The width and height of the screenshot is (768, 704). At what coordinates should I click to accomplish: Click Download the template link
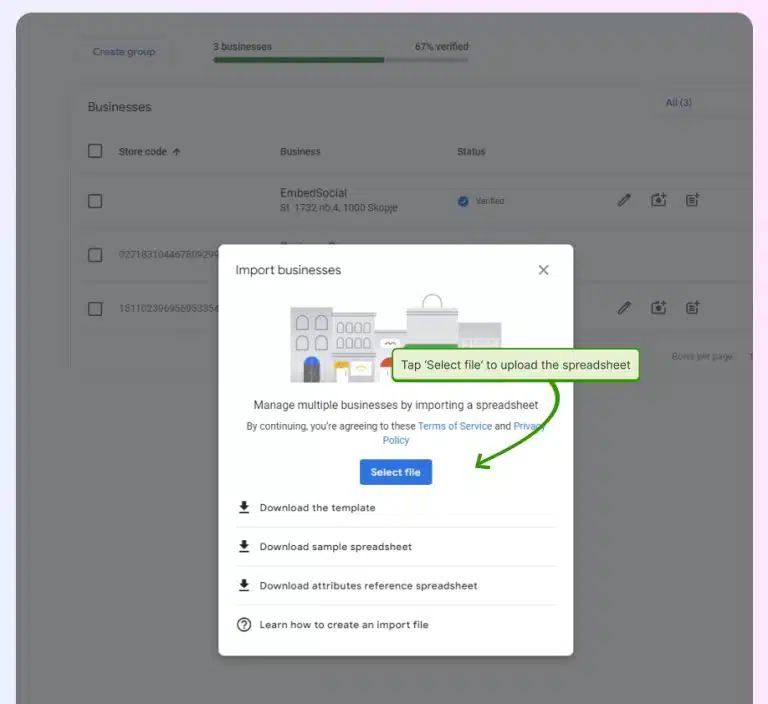[317, 508]
